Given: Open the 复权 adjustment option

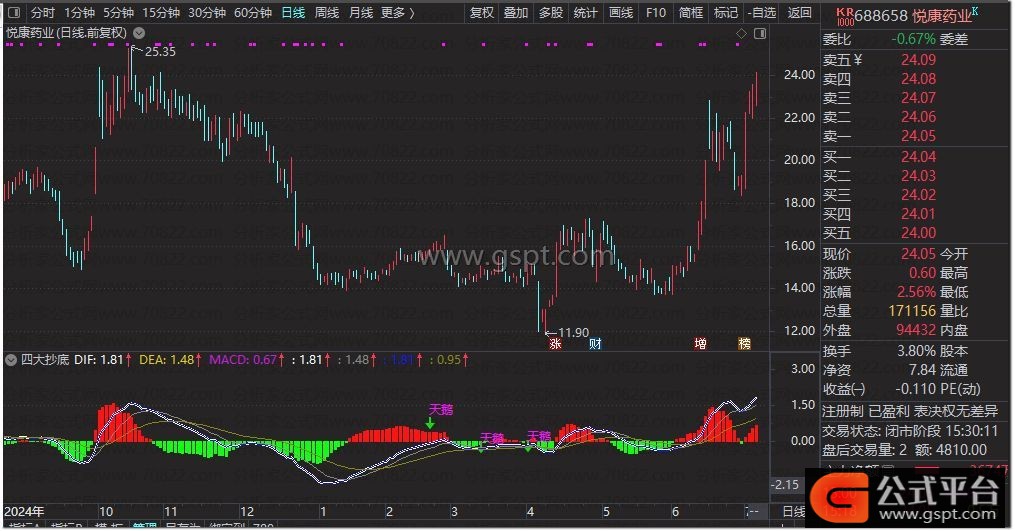Looking at the screenshot, I should [x=482, y=12].
